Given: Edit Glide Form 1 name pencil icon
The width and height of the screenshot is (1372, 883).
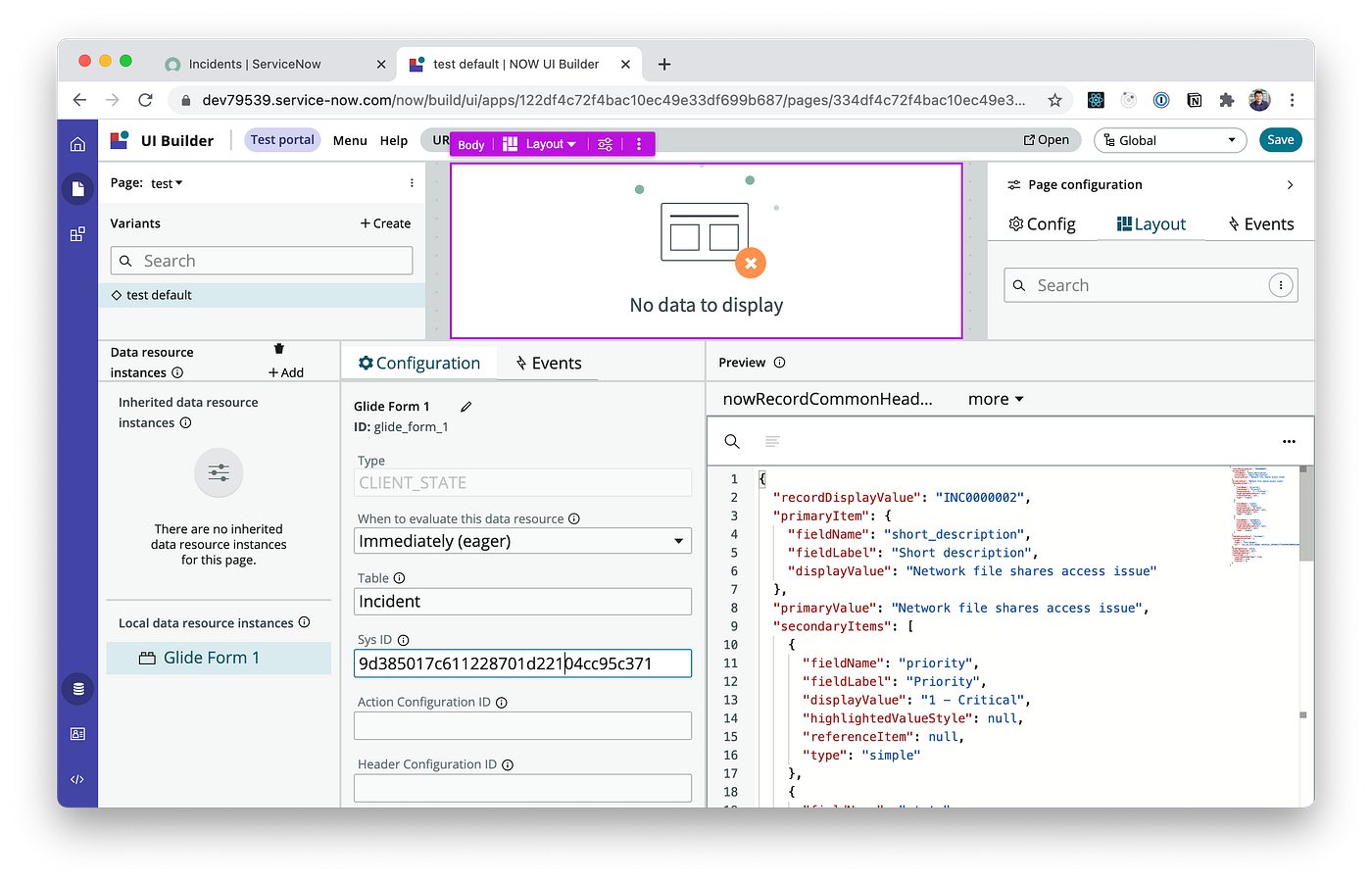Looking at the screenshot, I should 466,406.
